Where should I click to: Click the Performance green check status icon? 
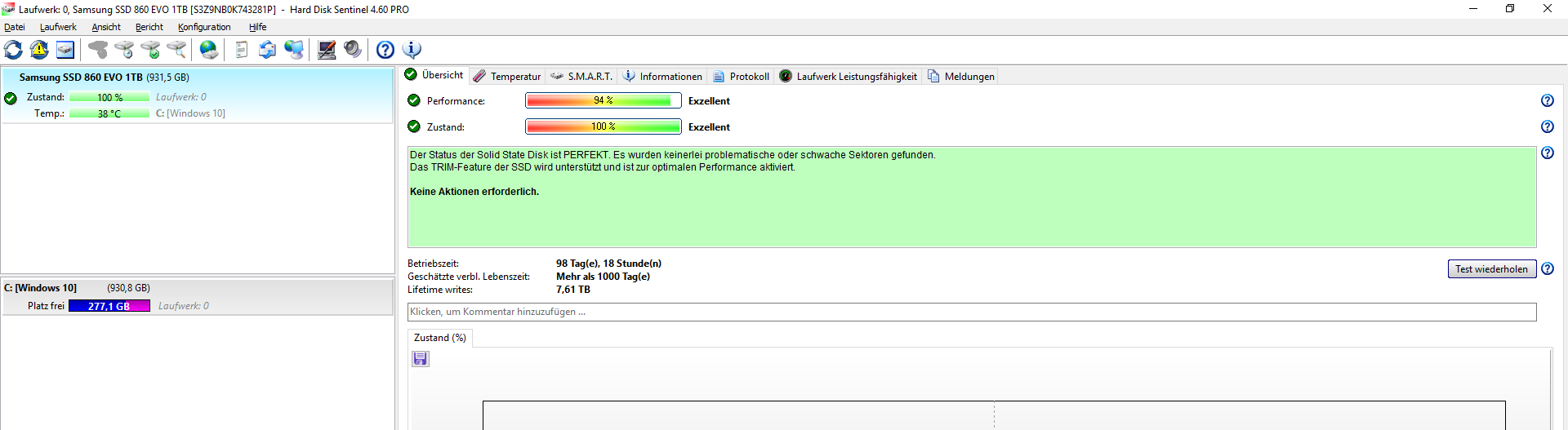pos(414,100)
